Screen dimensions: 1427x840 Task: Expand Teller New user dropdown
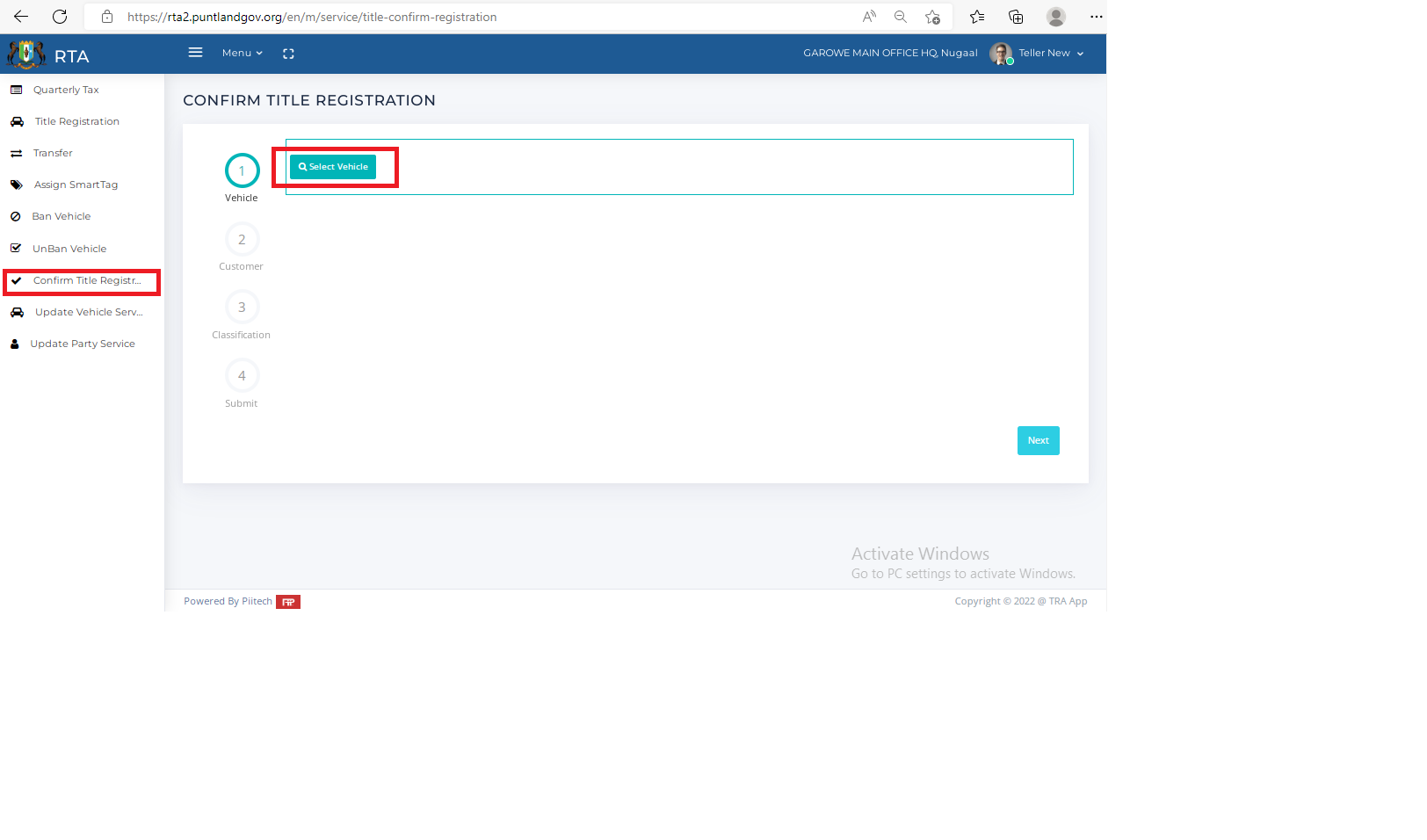pos(1051,53)
